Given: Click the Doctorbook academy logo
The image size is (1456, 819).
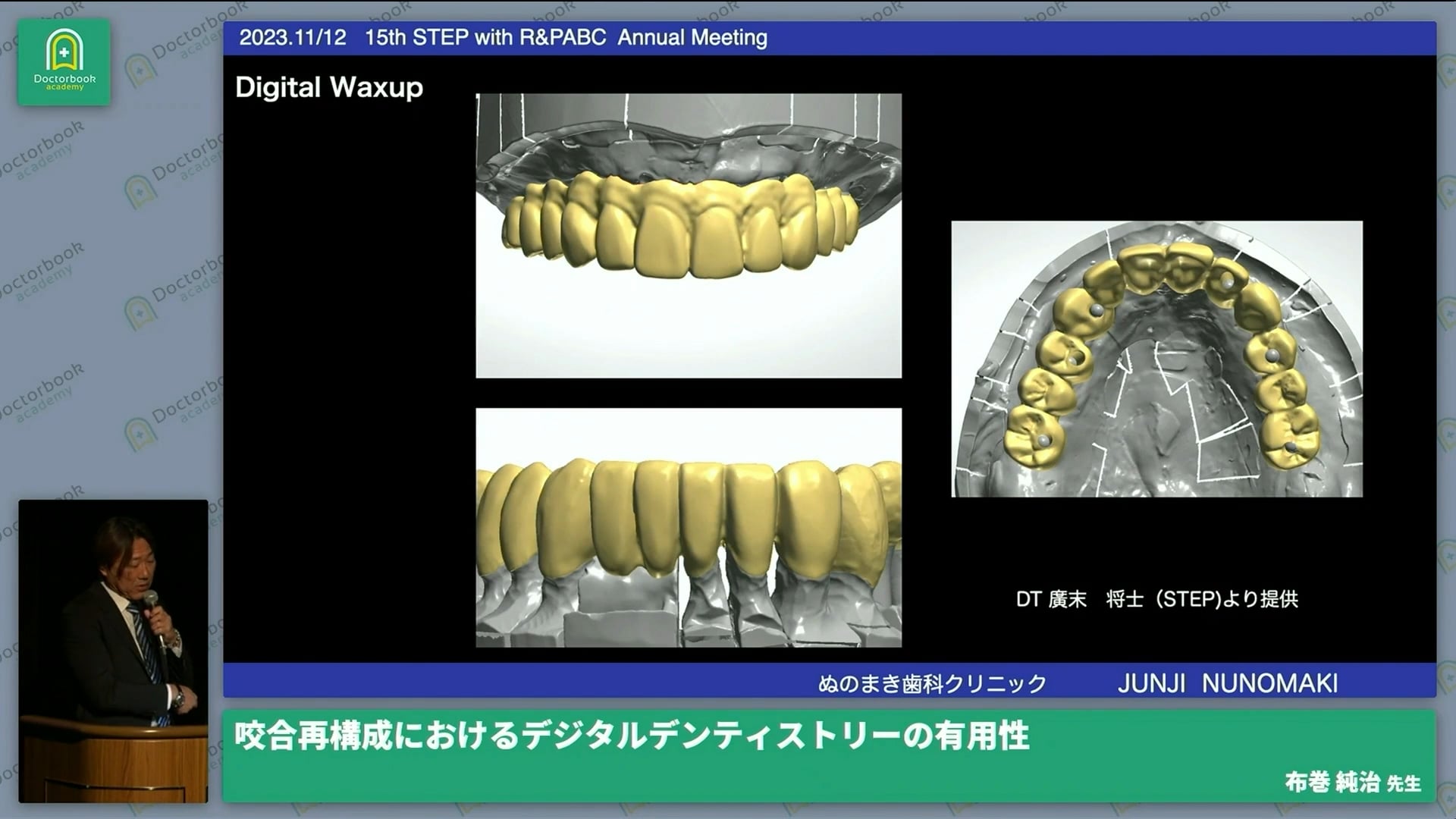Looking at the screenshot, I should pos(64,62).
